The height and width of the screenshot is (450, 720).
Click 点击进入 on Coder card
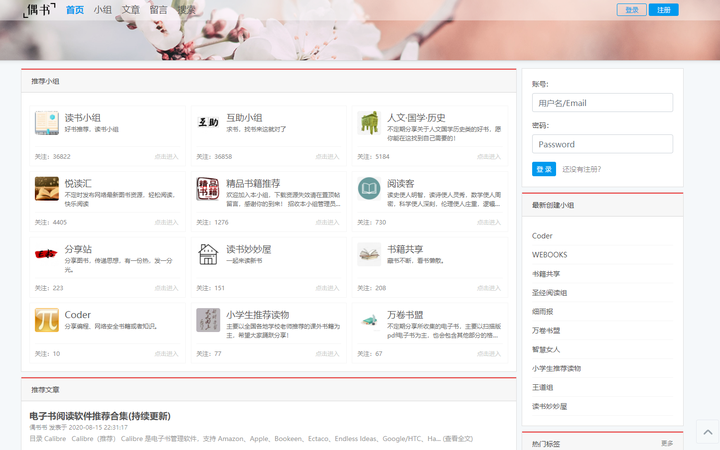pyautogui.click(x=166, y=354)
